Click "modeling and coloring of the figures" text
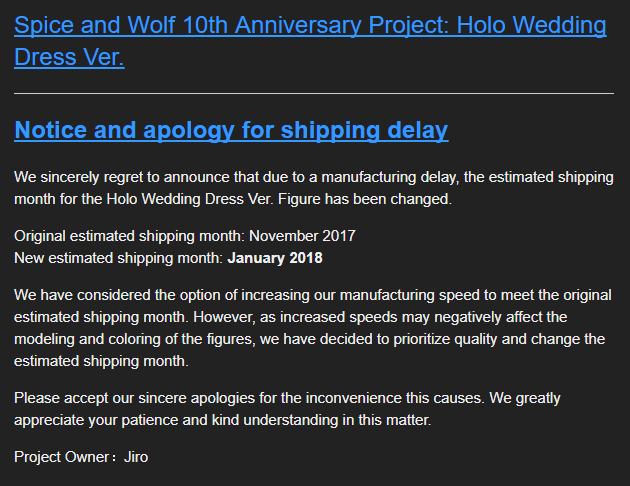 tap(134, 339)
